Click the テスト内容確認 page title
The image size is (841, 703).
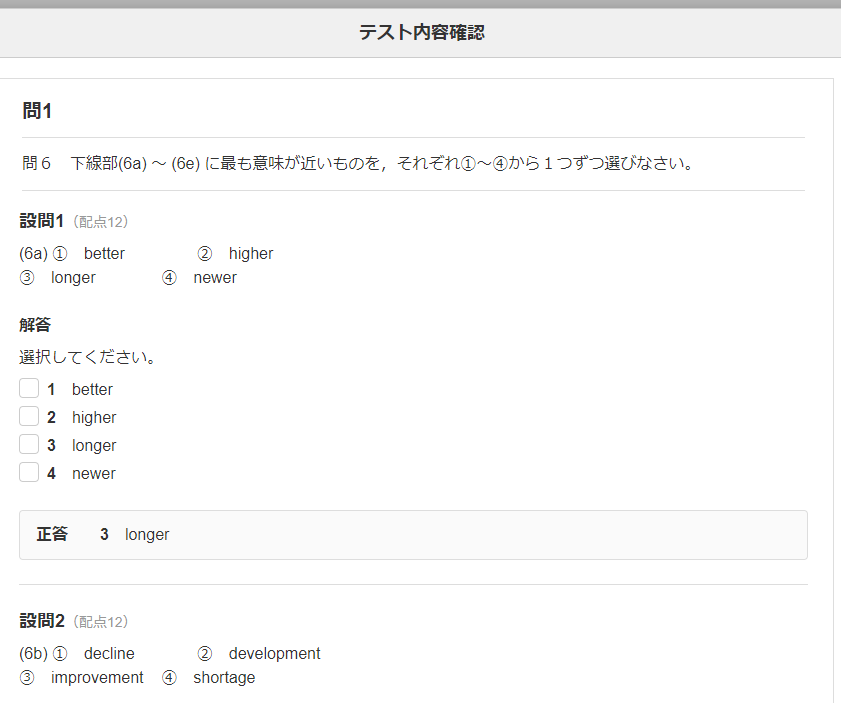coord(421,33)
